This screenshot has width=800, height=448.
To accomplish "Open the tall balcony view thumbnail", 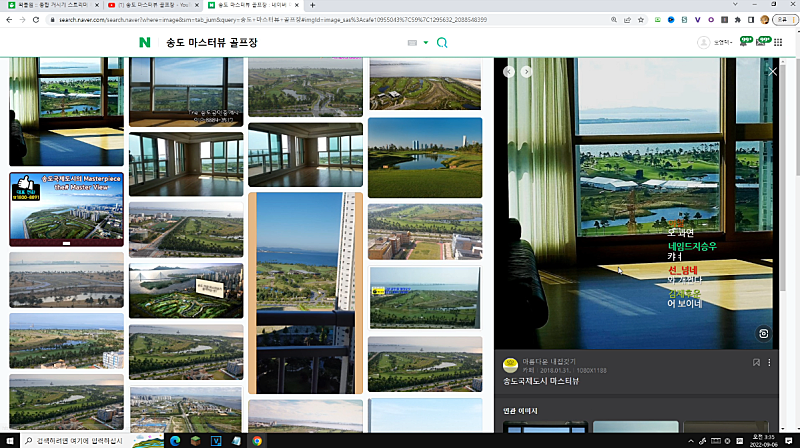I will 305,293.
